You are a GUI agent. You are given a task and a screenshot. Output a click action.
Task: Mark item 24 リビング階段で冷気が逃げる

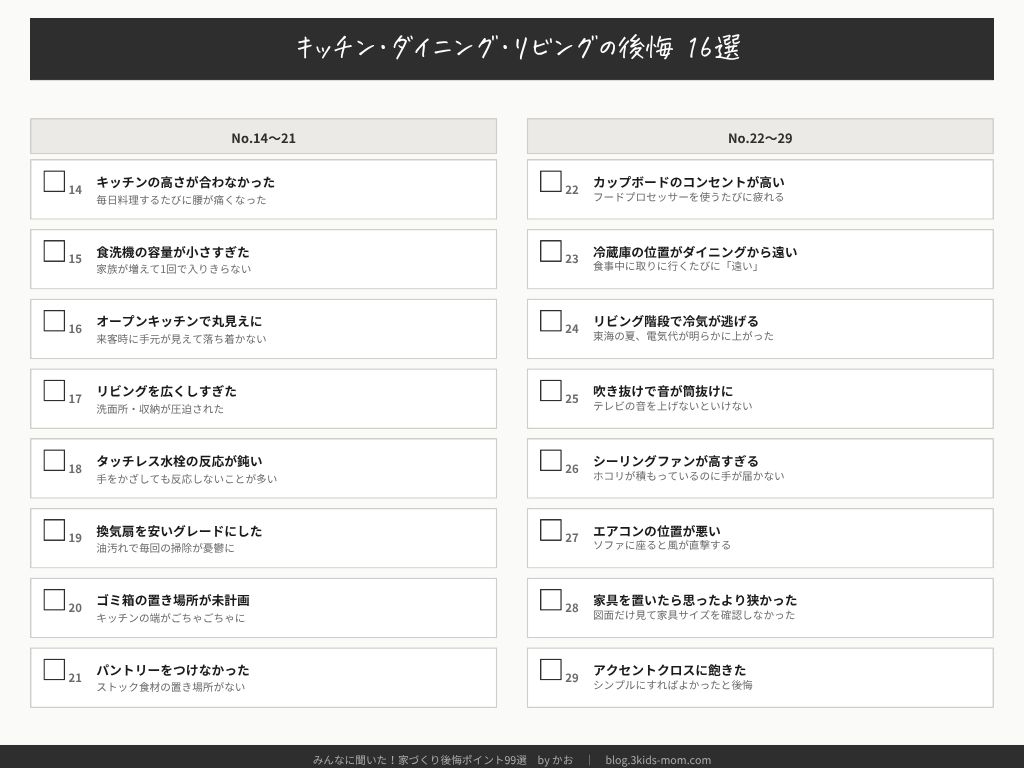[x=551, y=321]
